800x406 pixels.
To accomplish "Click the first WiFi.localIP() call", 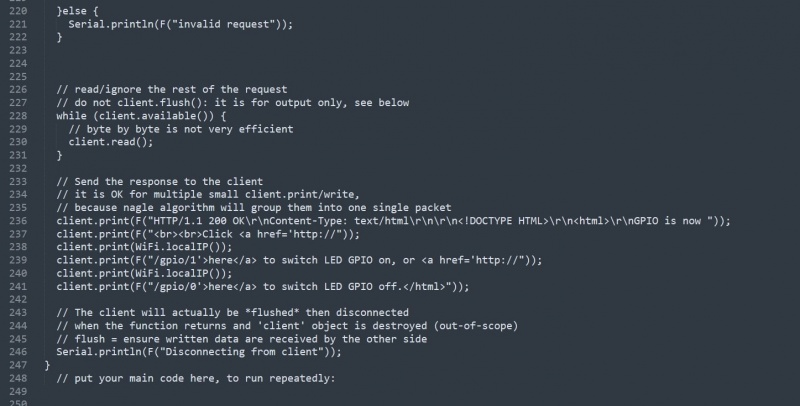I will (x=144, y=247).
